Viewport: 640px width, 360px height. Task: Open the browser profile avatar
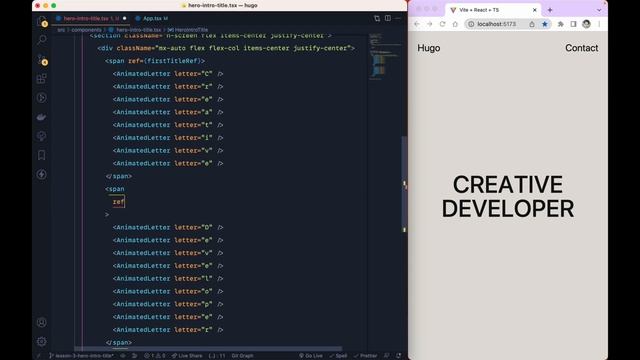587,24
